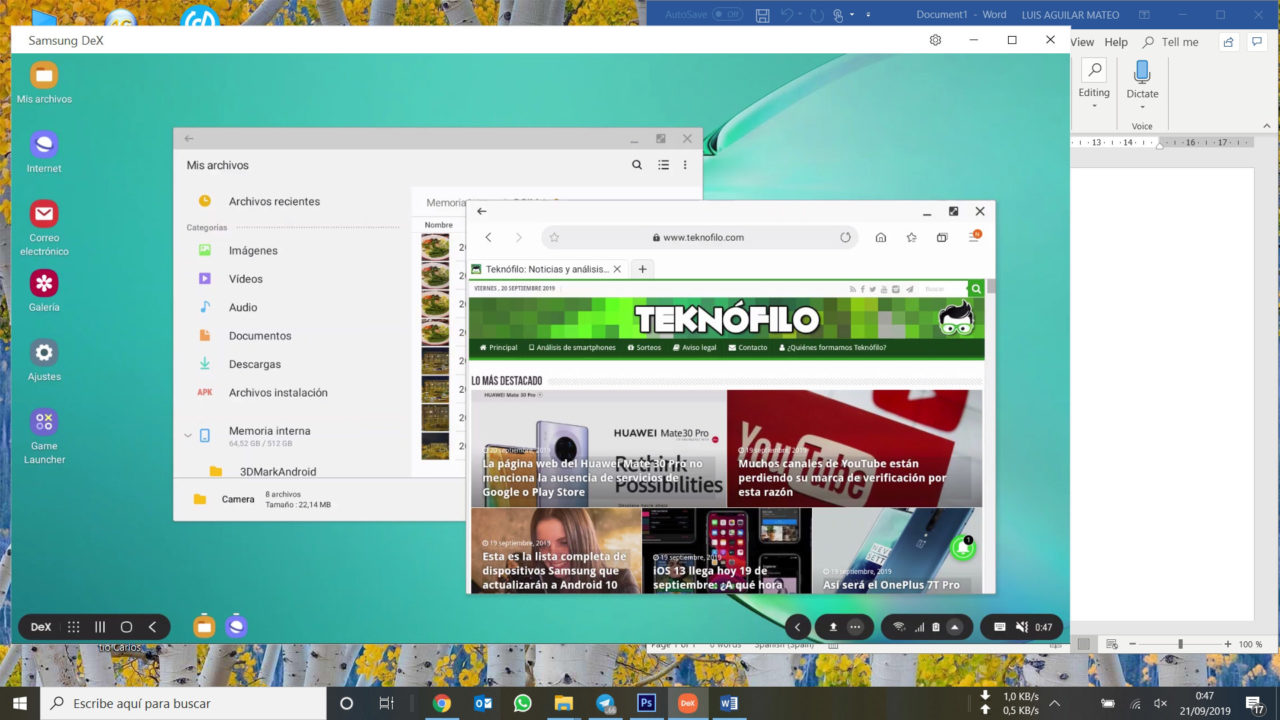Image resolution: width=1280 pixels, height=720 pixels.
Task: Open WhatsApp from Windows taskbar
Action: point(522,703)
